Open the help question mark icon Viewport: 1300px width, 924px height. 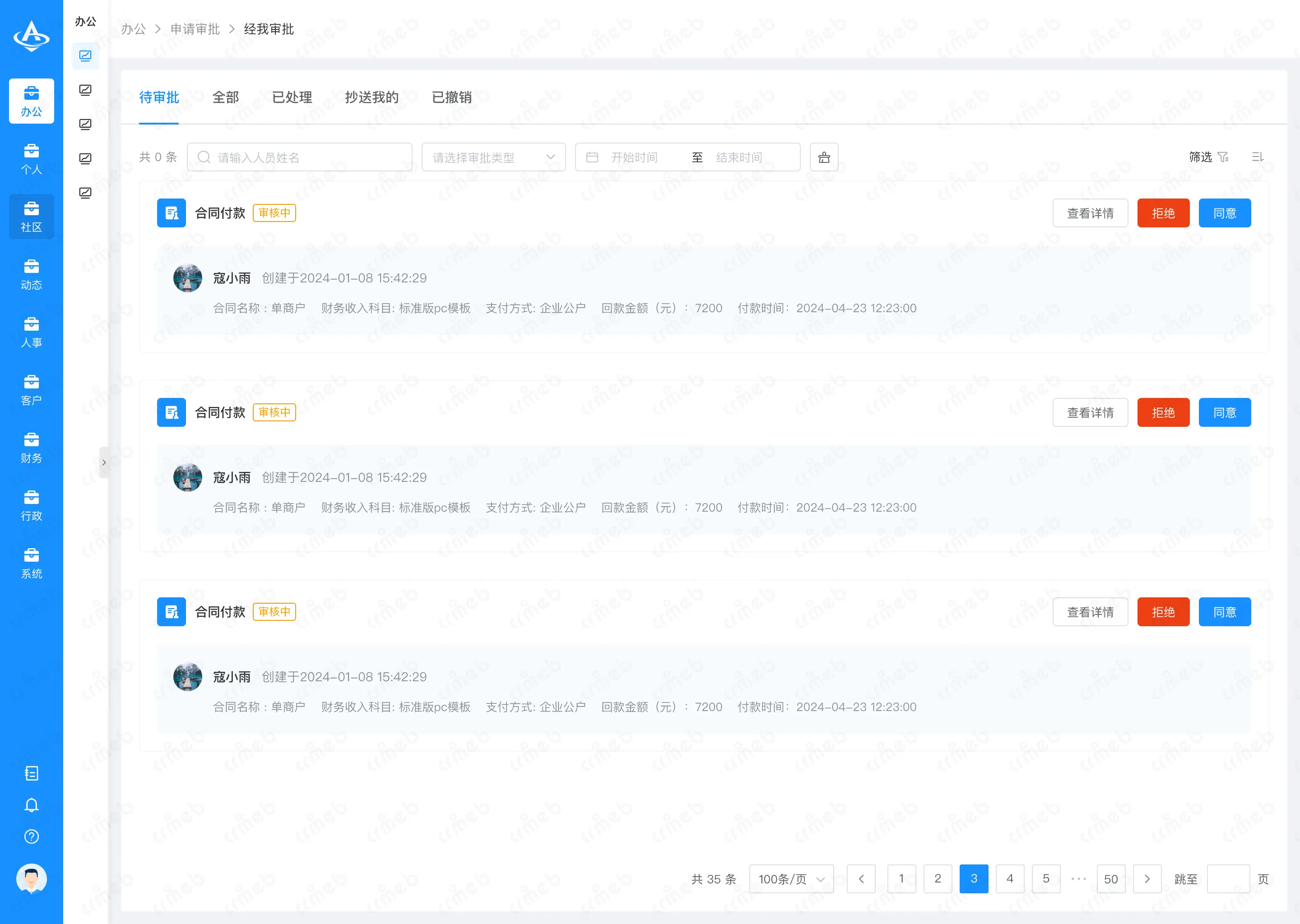click(x=31, y=836)
